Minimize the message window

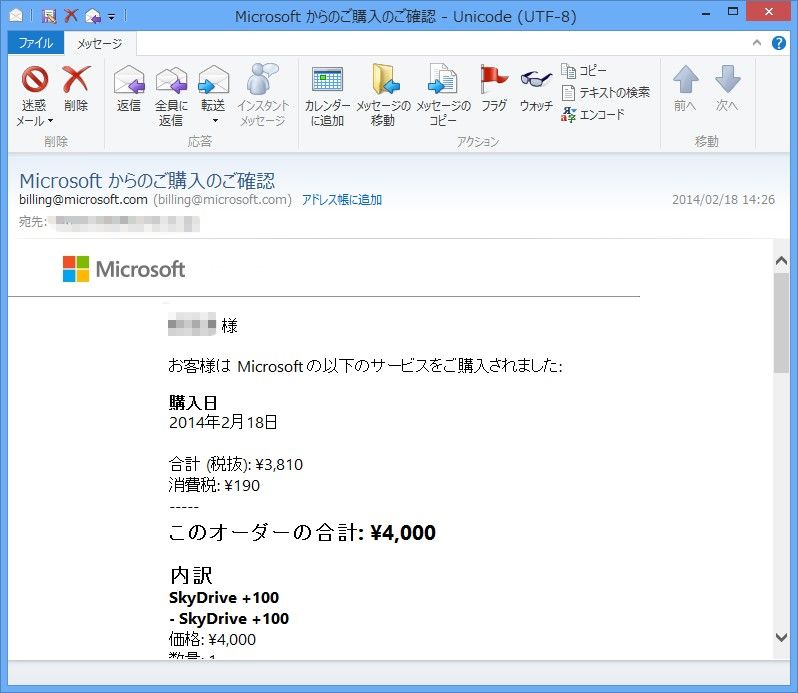[706, 13]
